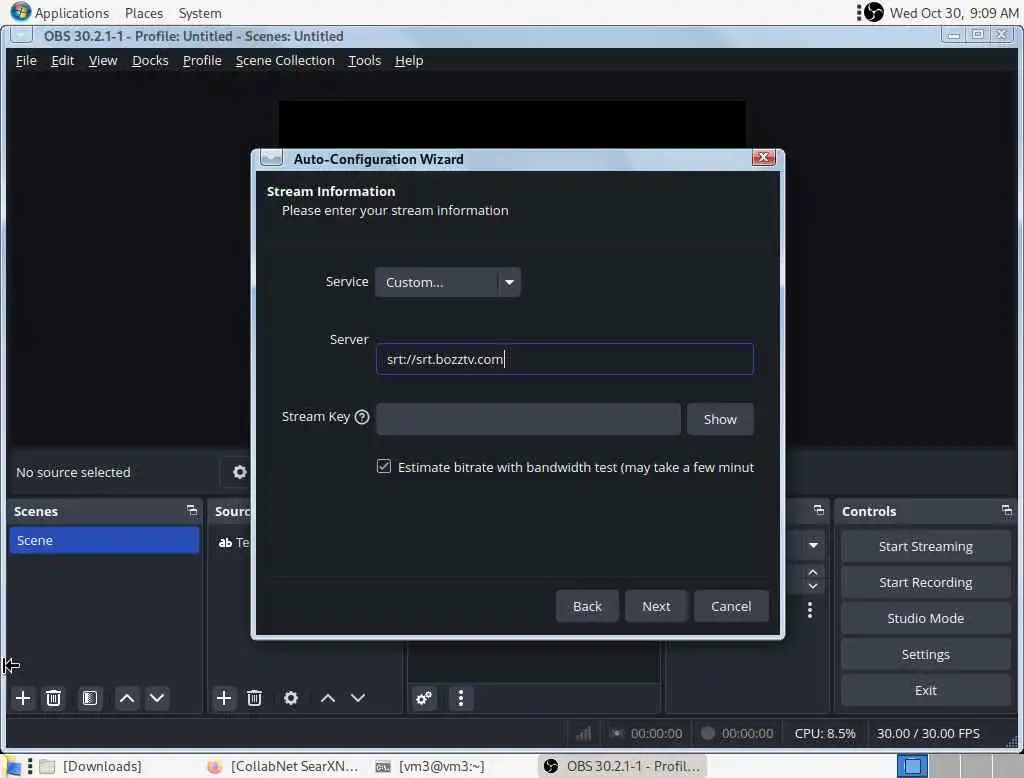Undock the Controls panel icon
Viewport: 1024px width, 778px height.
click(x=1006, y=511)
